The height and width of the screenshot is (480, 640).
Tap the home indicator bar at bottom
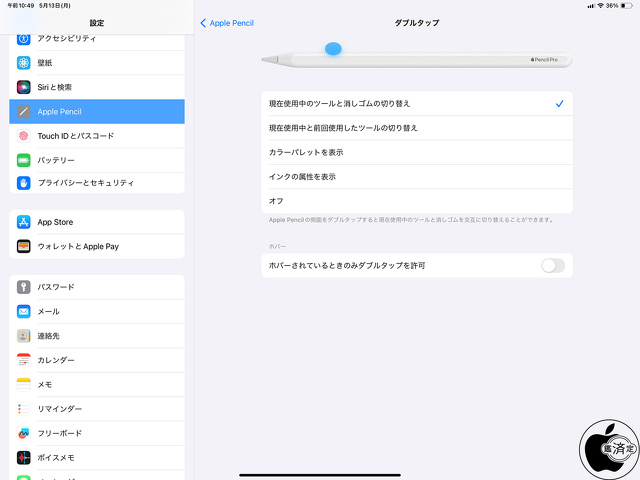pyautogui.click(x=320, y=475)
